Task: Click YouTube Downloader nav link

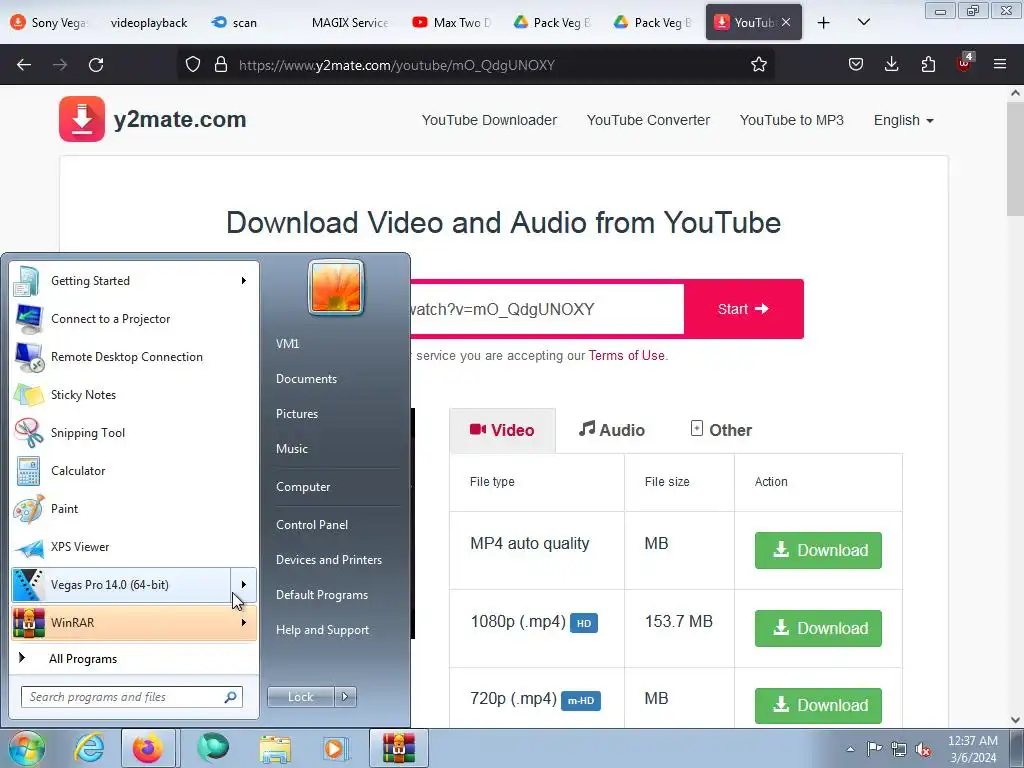Action: click(x=489, y=120)
